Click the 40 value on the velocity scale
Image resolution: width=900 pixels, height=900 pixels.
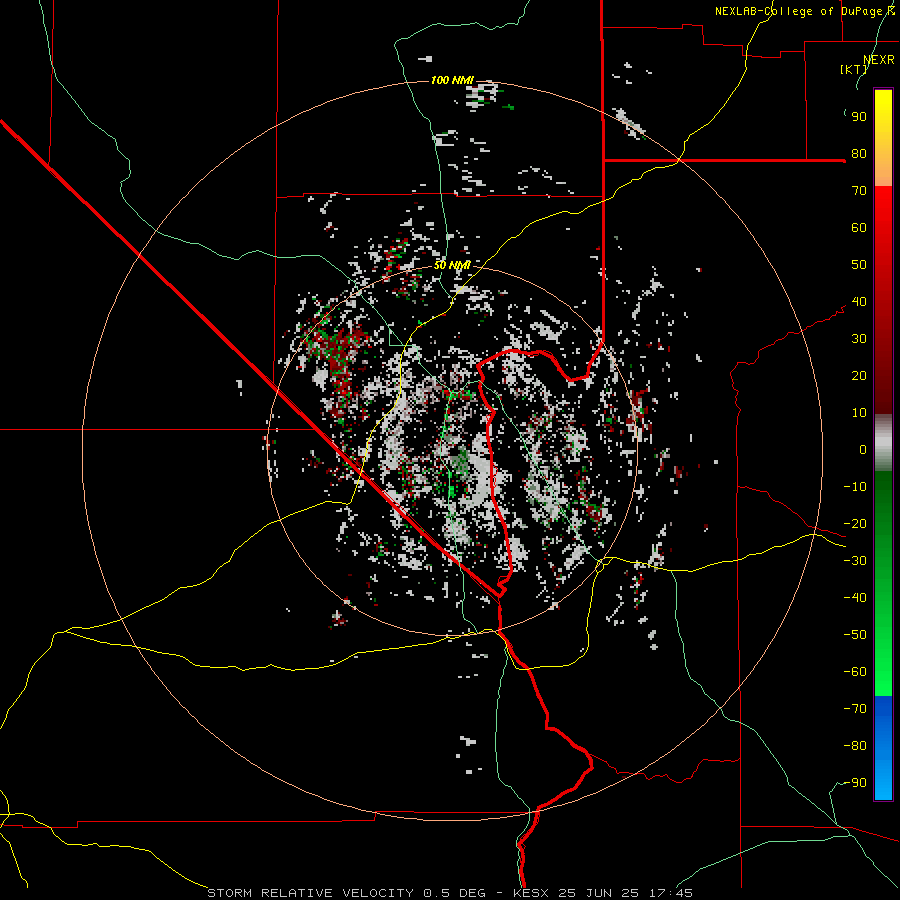[x=859, y=302]
